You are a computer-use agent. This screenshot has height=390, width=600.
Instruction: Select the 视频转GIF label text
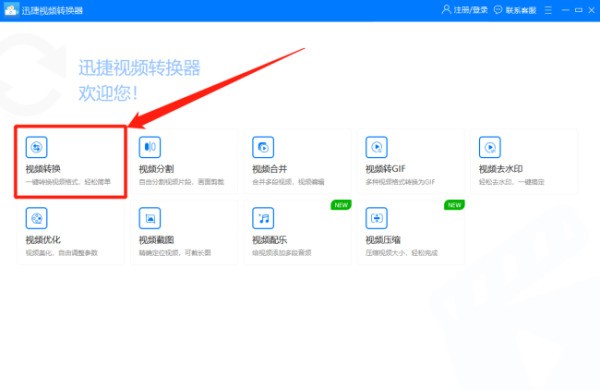[385, 169]
